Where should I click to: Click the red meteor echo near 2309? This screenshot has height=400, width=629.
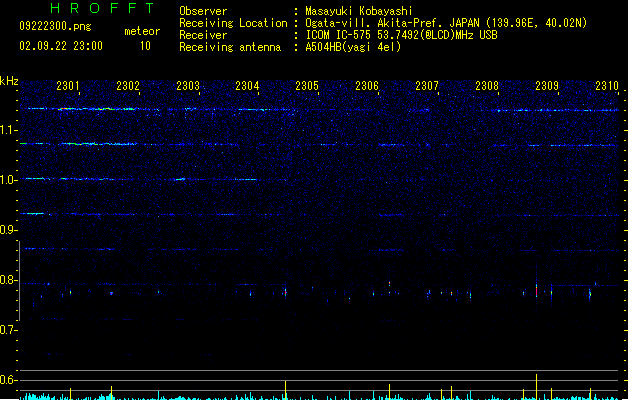(x=536, y=290)
